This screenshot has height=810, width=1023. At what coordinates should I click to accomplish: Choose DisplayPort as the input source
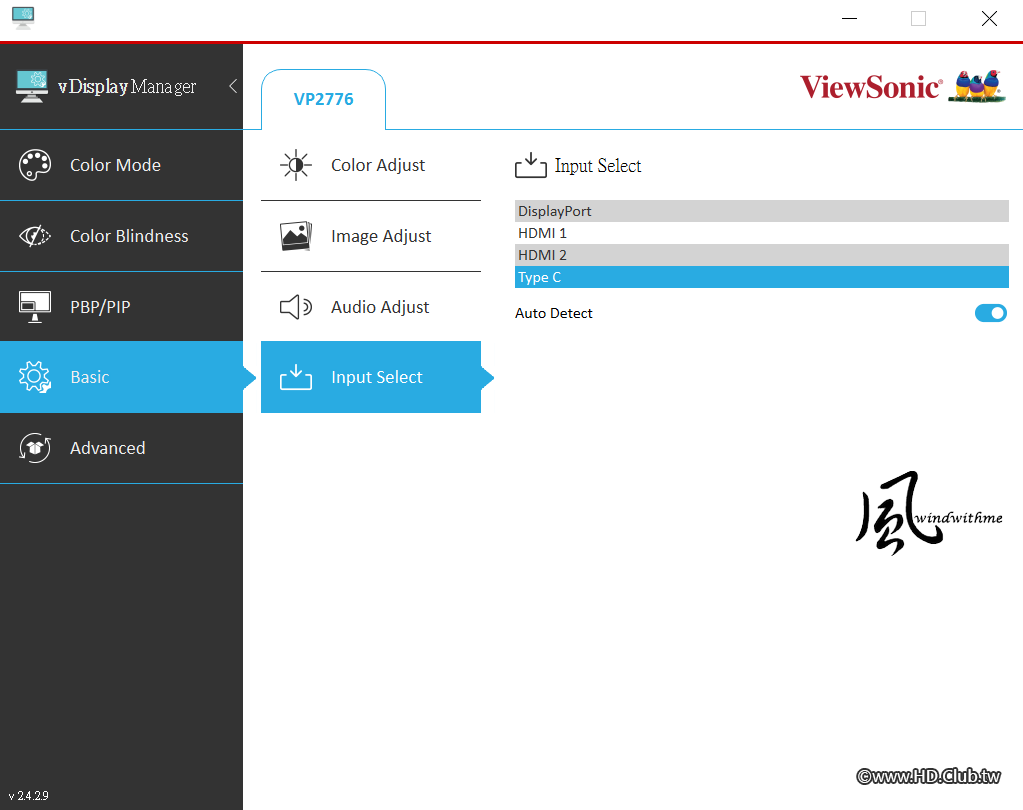coord(761,211)
